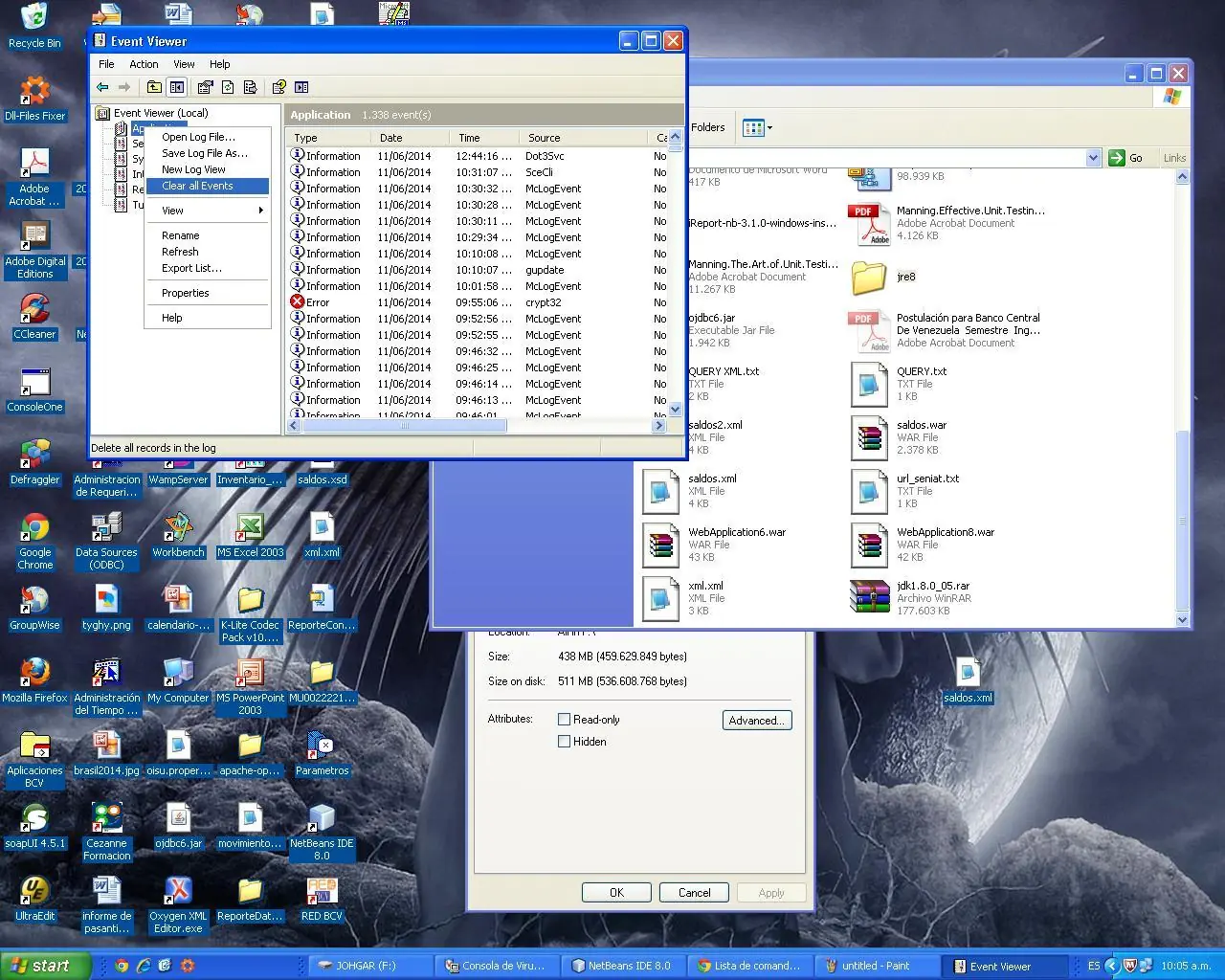The height and width of the screenshot is (980, 1225).
Task: Click the Windows Start button
Action: tap(46, 966)
